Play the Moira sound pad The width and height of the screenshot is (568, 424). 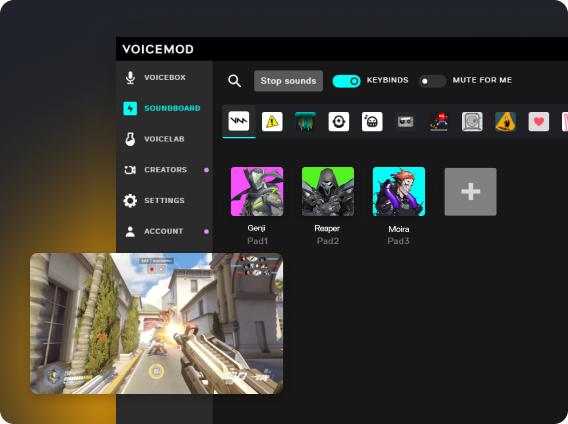point(399,191)
